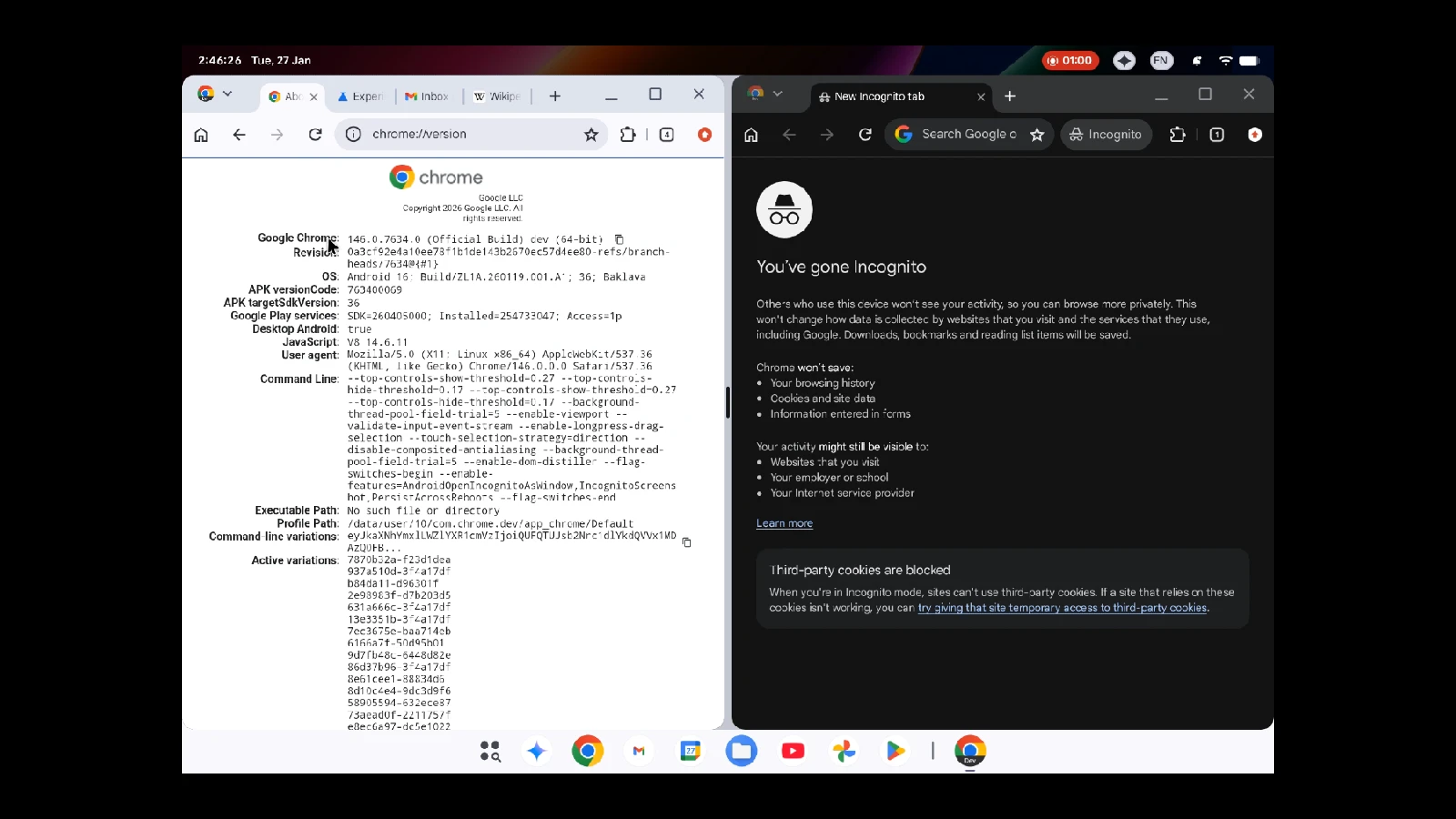Copy the command line variations value
Viewport: 1456px width, 819px height.
click(x=686, y=542)
